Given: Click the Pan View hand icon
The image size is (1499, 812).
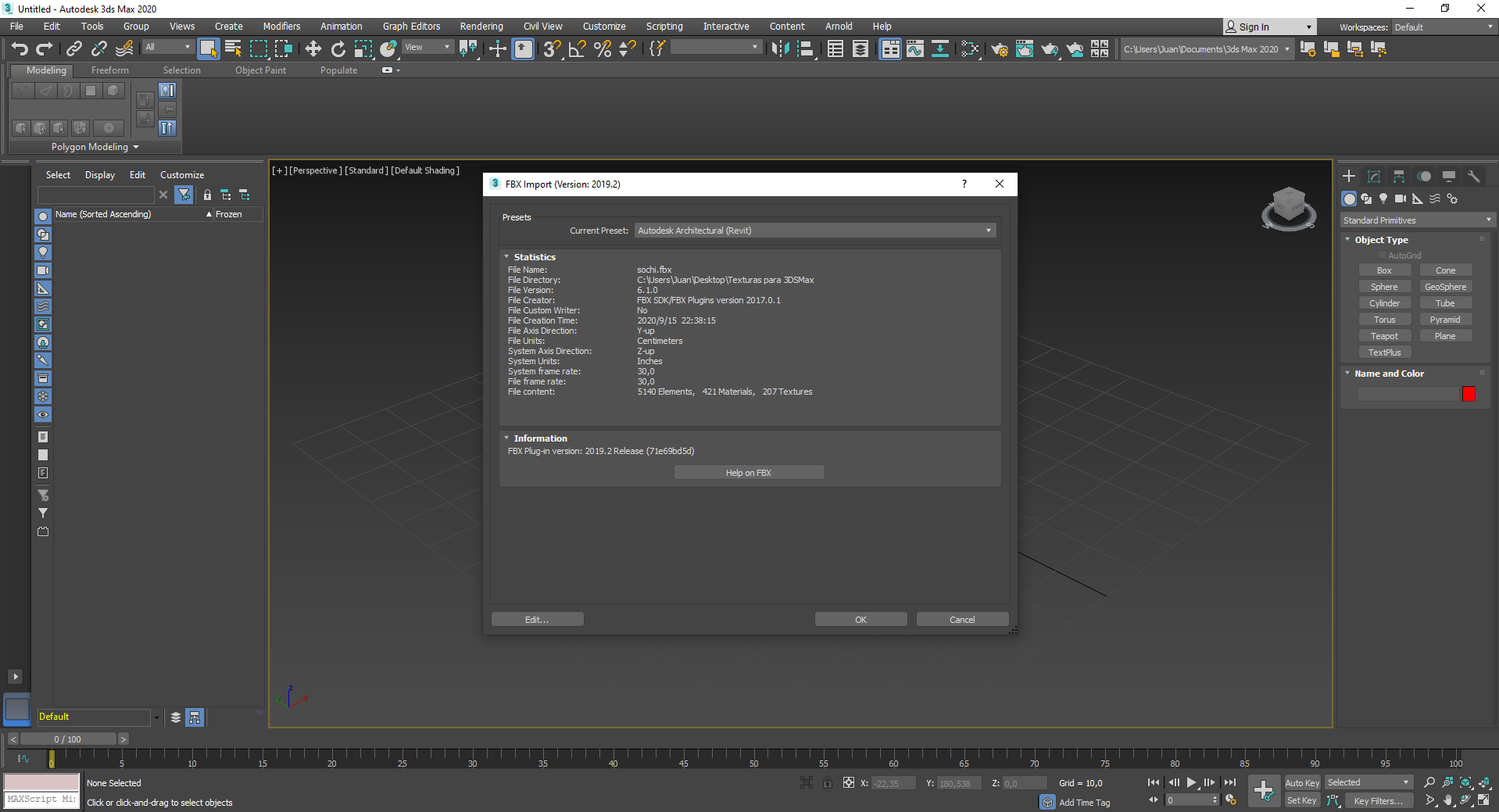Looking at the screenshot, I should coord(1447,800).
